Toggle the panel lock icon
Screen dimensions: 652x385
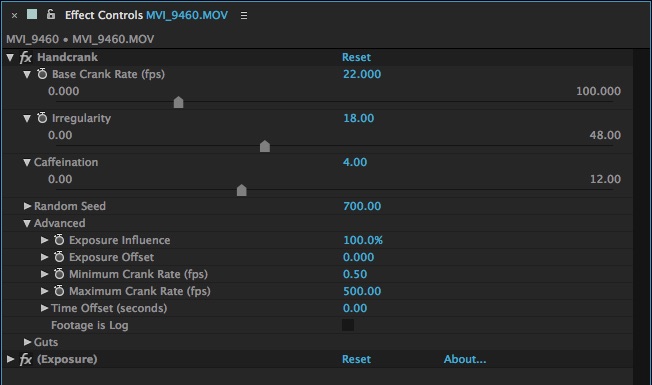tap(50, 15)
